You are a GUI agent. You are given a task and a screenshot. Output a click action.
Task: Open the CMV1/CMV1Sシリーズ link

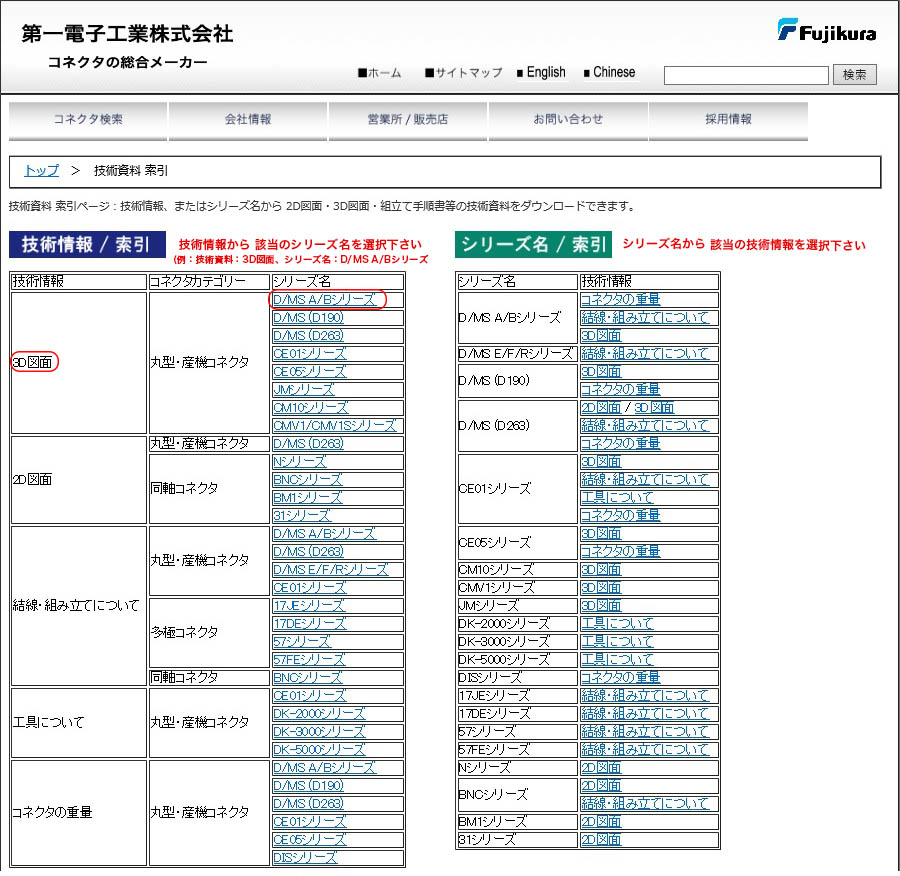click(x=335, y=425)
